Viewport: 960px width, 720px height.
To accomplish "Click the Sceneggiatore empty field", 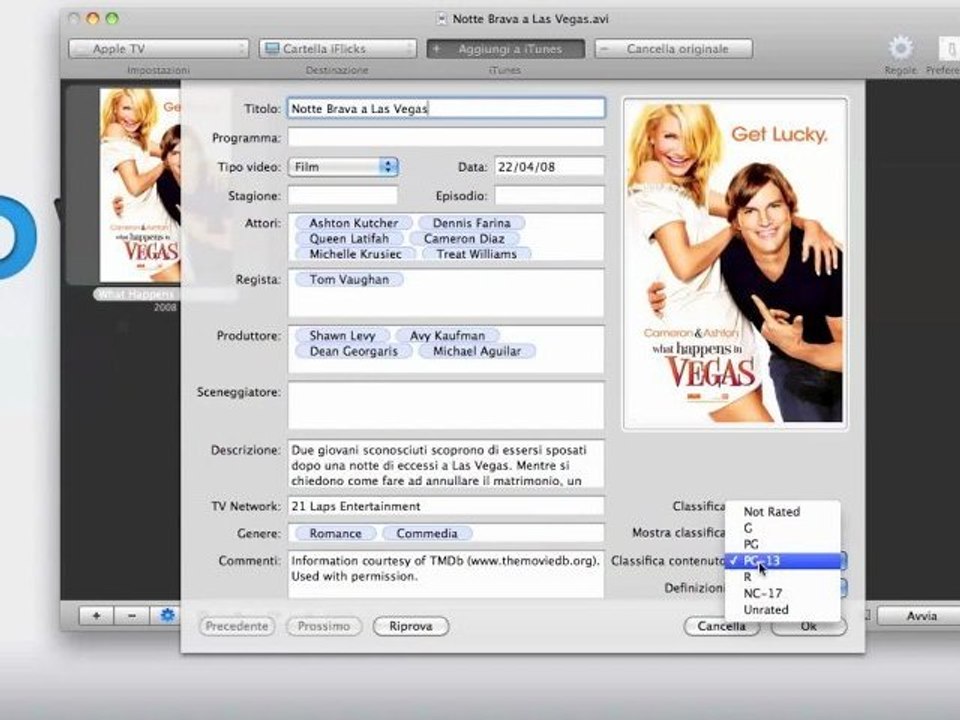I will pos(446,405).
